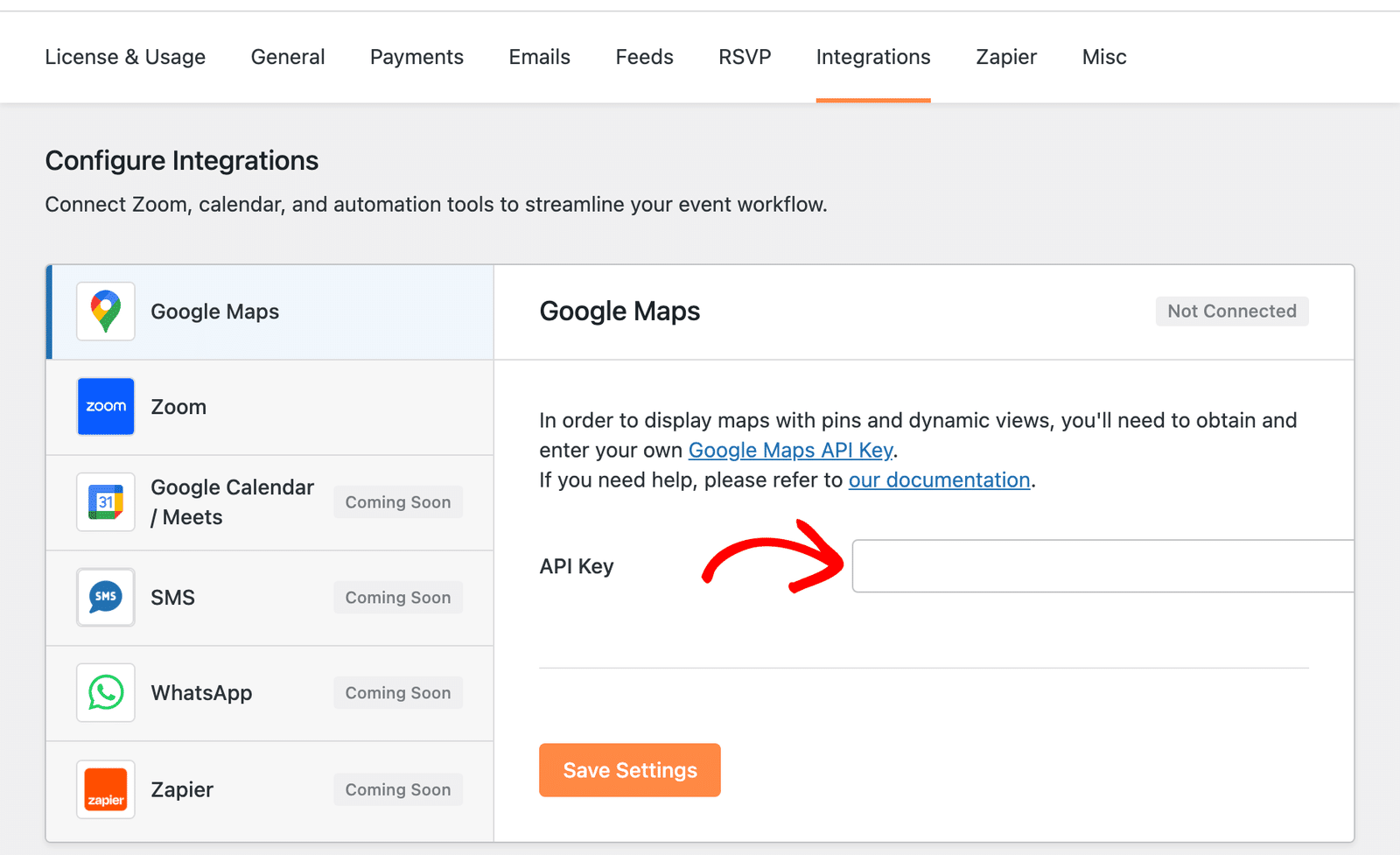The height and width of the screenshot is (855, 1400).
Task: Open the RSVP tab
Action: [x=745, y=57]
